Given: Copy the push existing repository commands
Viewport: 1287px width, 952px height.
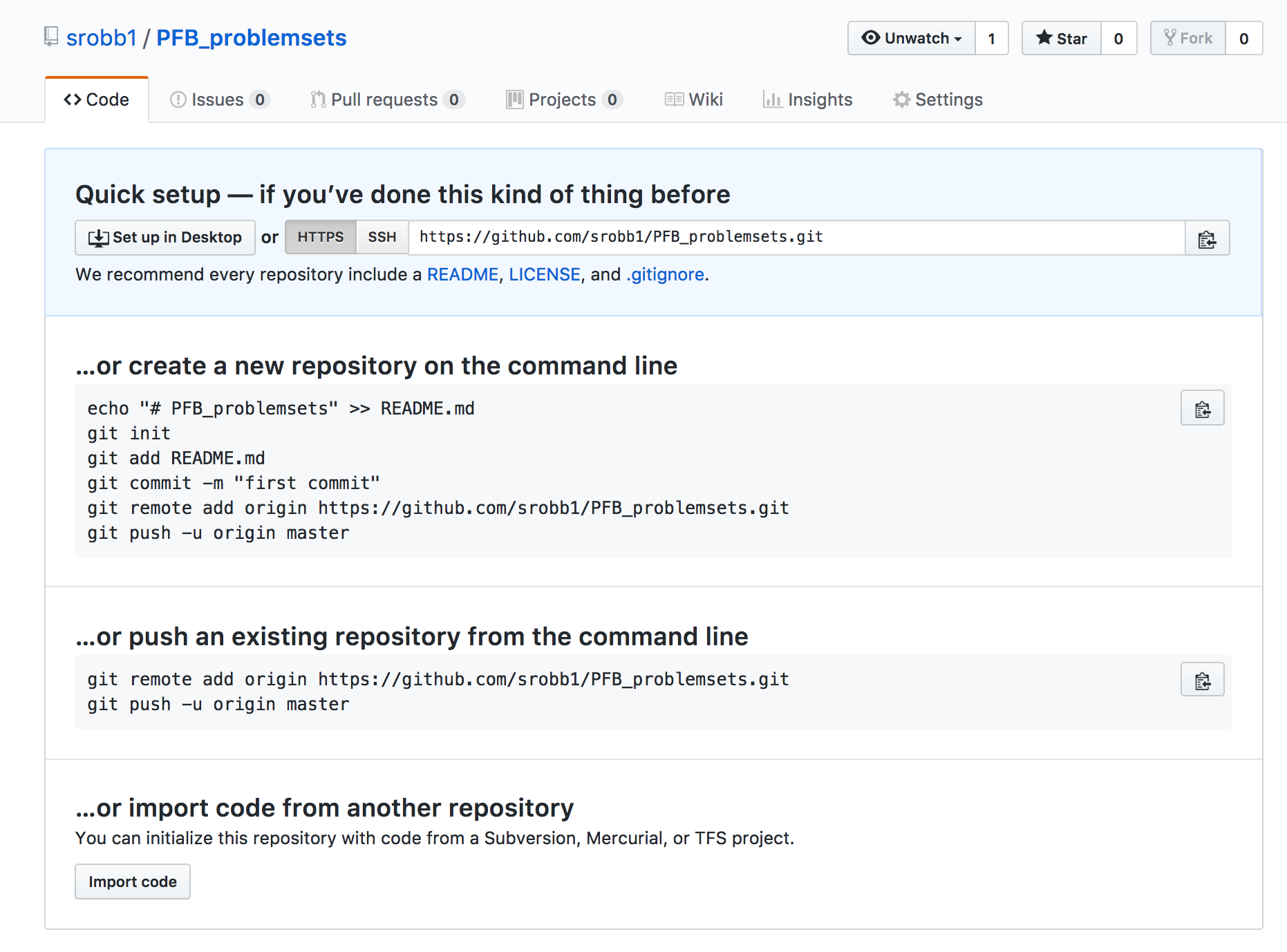Looking at the screenshot, I should tap(1202, 680).
